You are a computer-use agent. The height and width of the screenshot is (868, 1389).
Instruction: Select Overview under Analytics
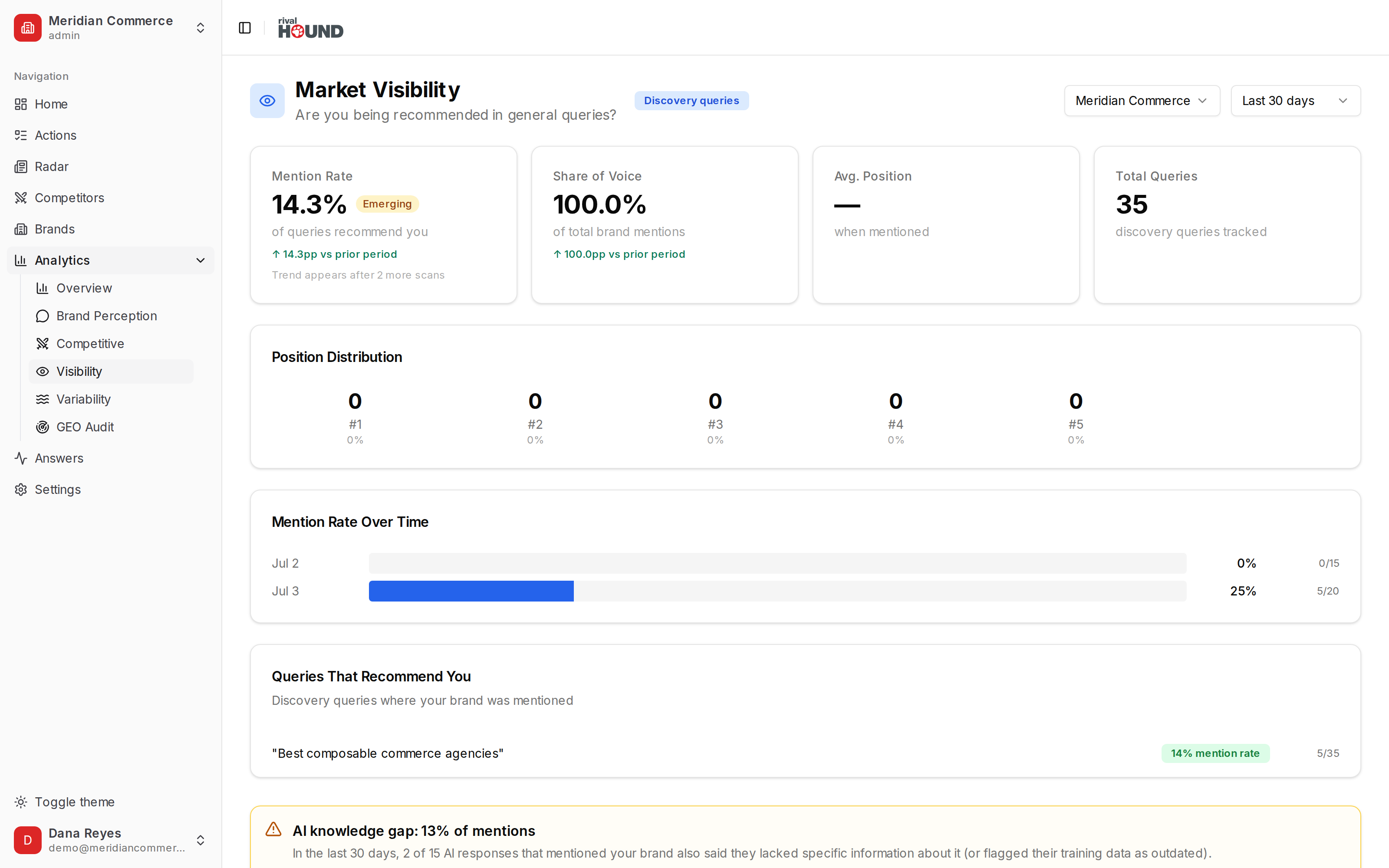click(111, 288)
